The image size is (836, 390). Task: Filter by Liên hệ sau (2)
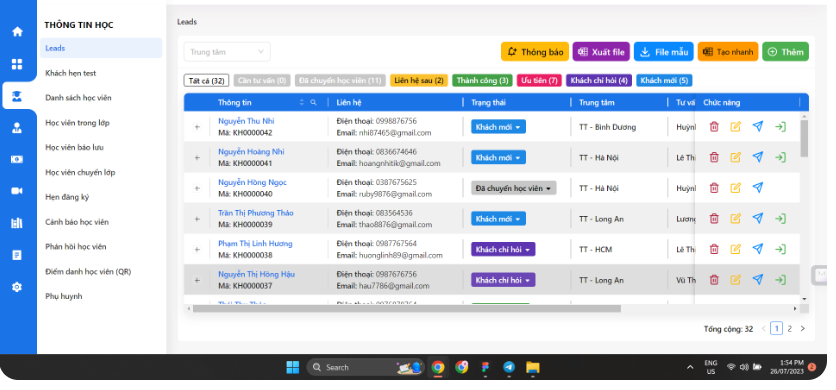[x=419, y=81]
